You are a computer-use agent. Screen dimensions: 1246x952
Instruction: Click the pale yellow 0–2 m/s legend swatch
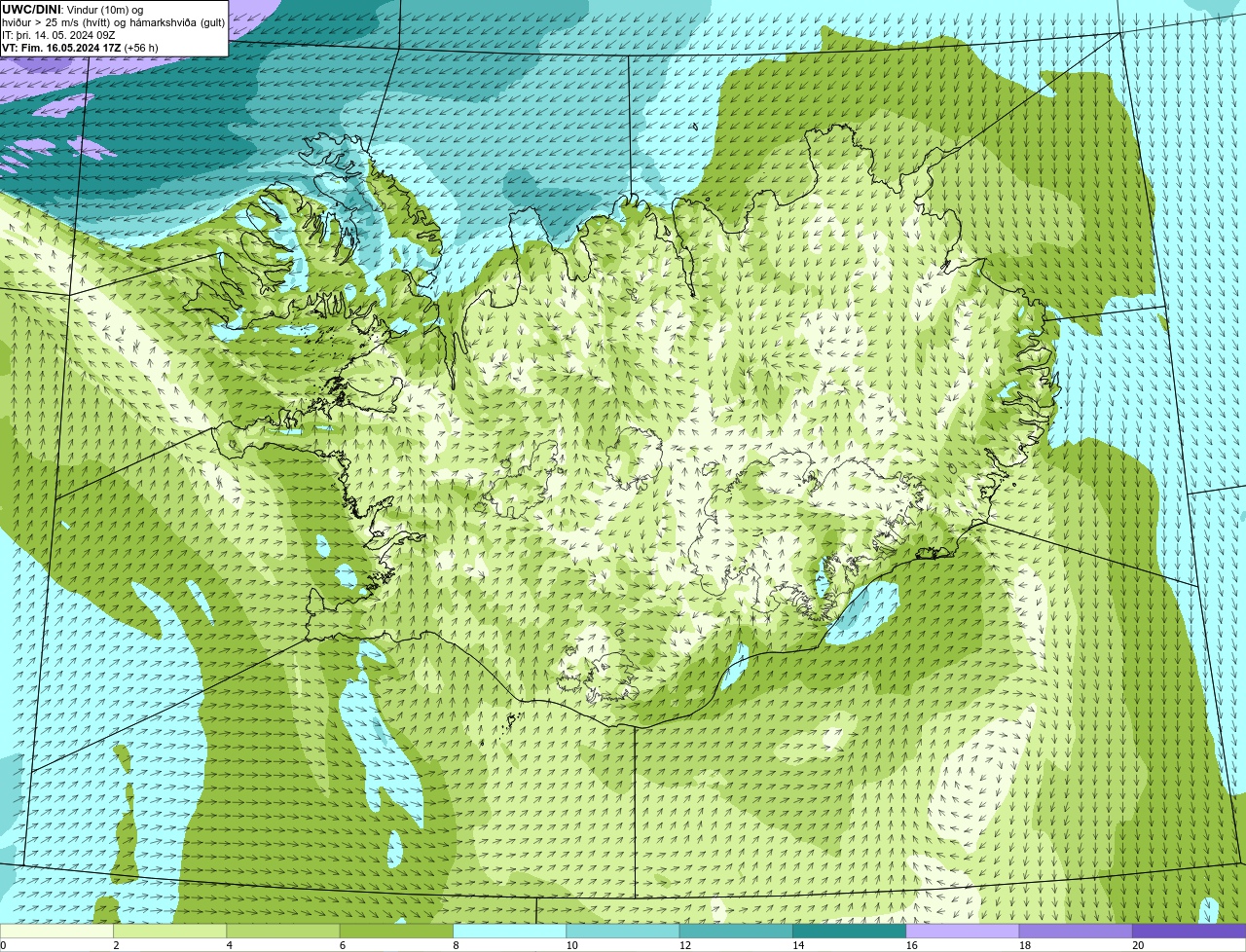(x=56, y=931)
